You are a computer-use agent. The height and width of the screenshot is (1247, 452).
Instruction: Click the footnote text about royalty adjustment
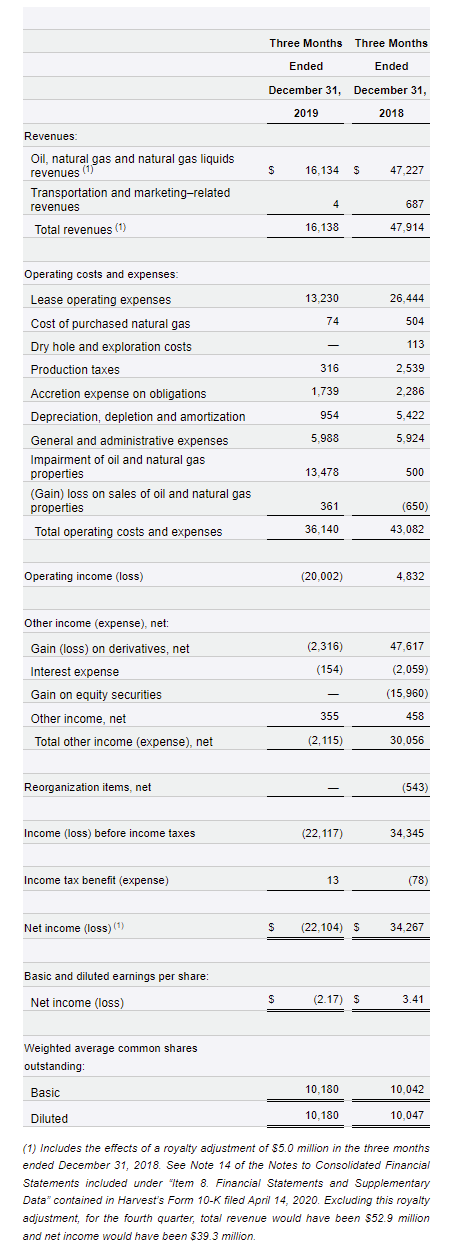coord(226,1192)
